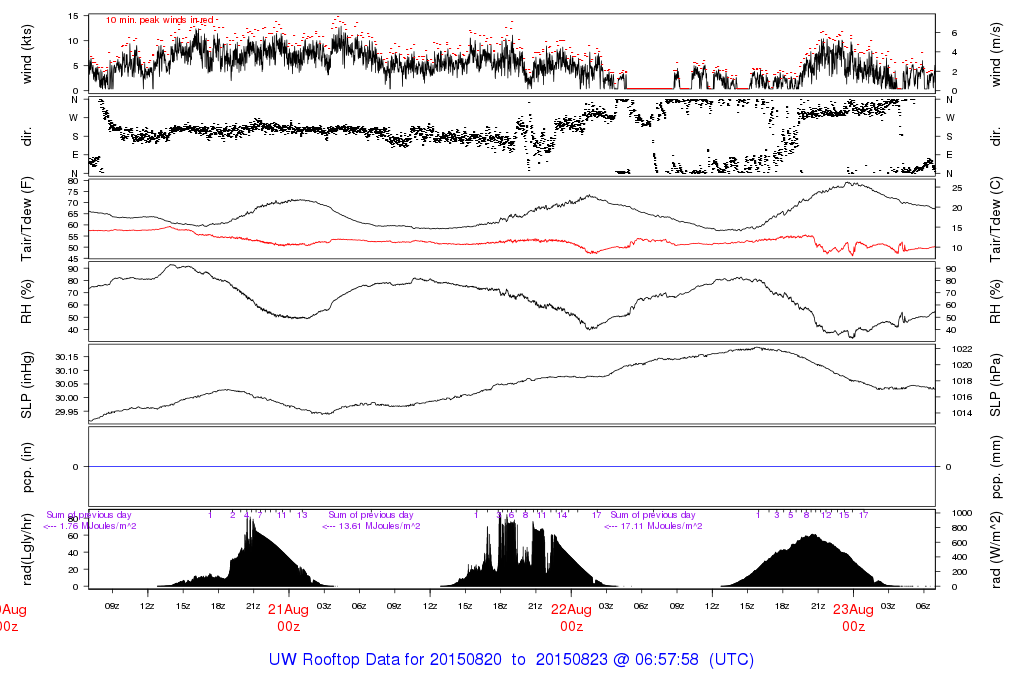Click the "SLP (hPa)" axis label
1024x700 pixels.
(x=996, y=385)
